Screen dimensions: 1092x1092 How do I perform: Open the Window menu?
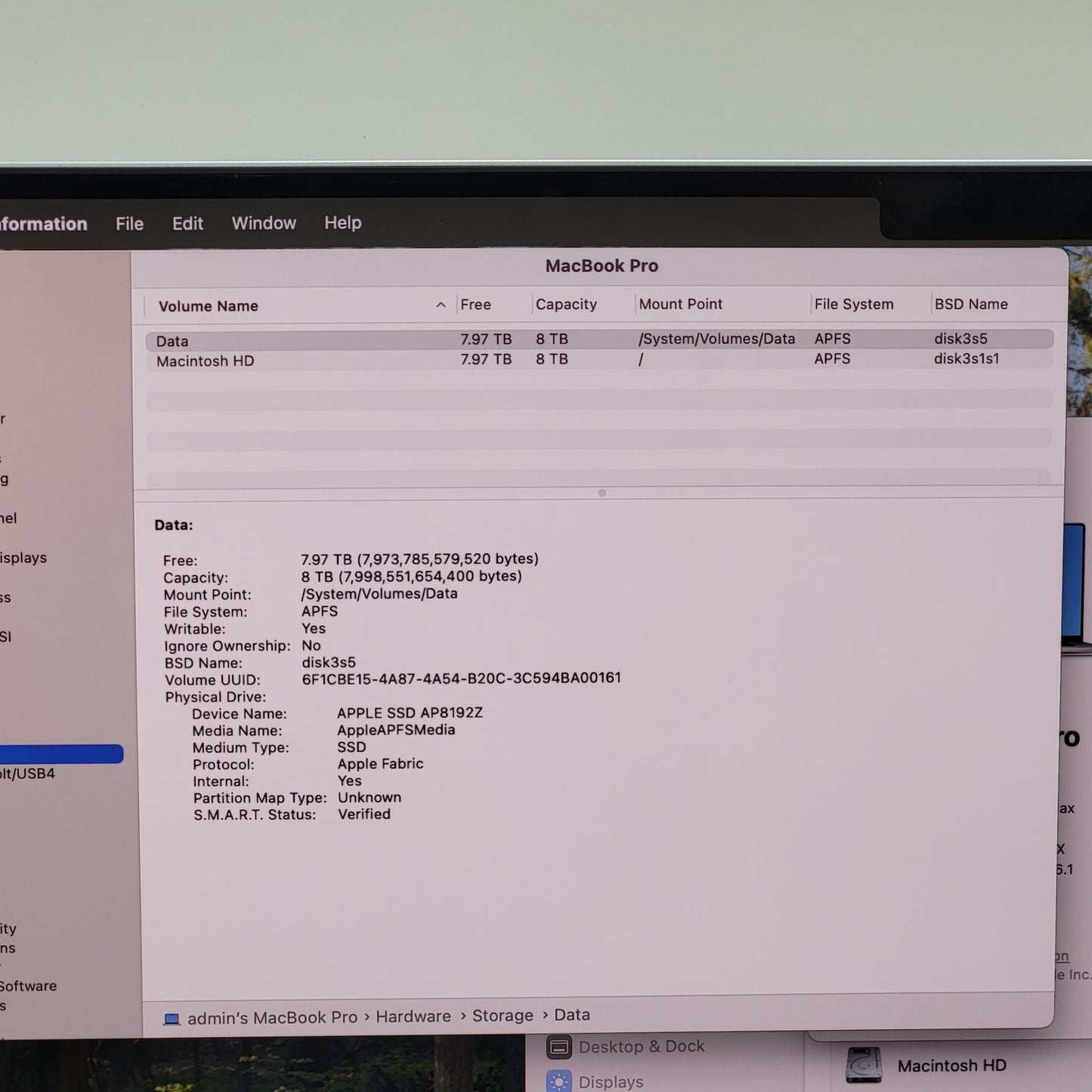click(264, 223)
